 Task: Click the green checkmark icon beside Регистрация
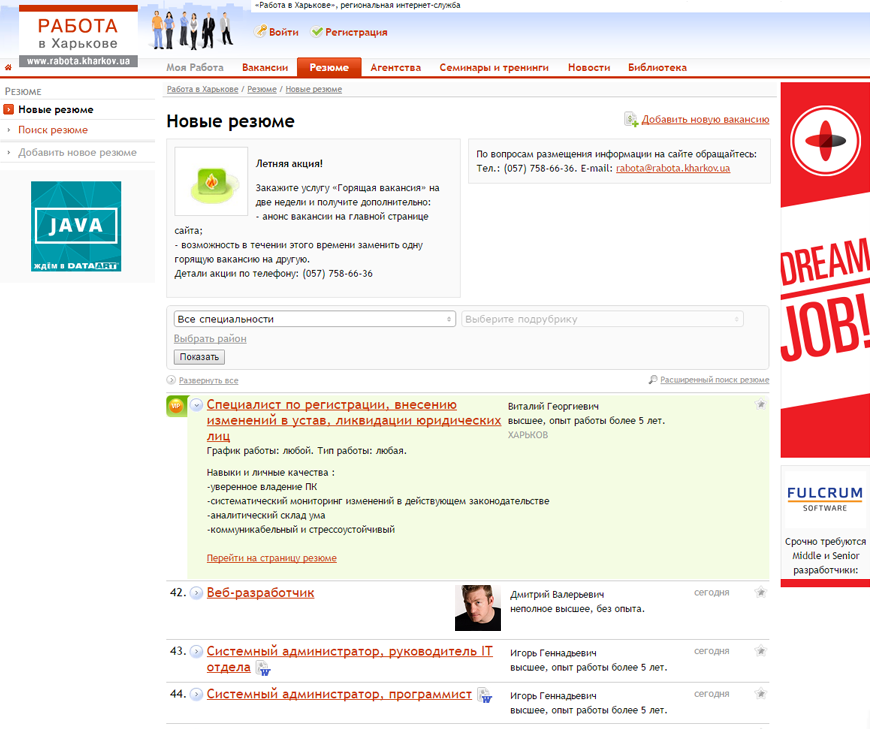click(x=317, y=32)
